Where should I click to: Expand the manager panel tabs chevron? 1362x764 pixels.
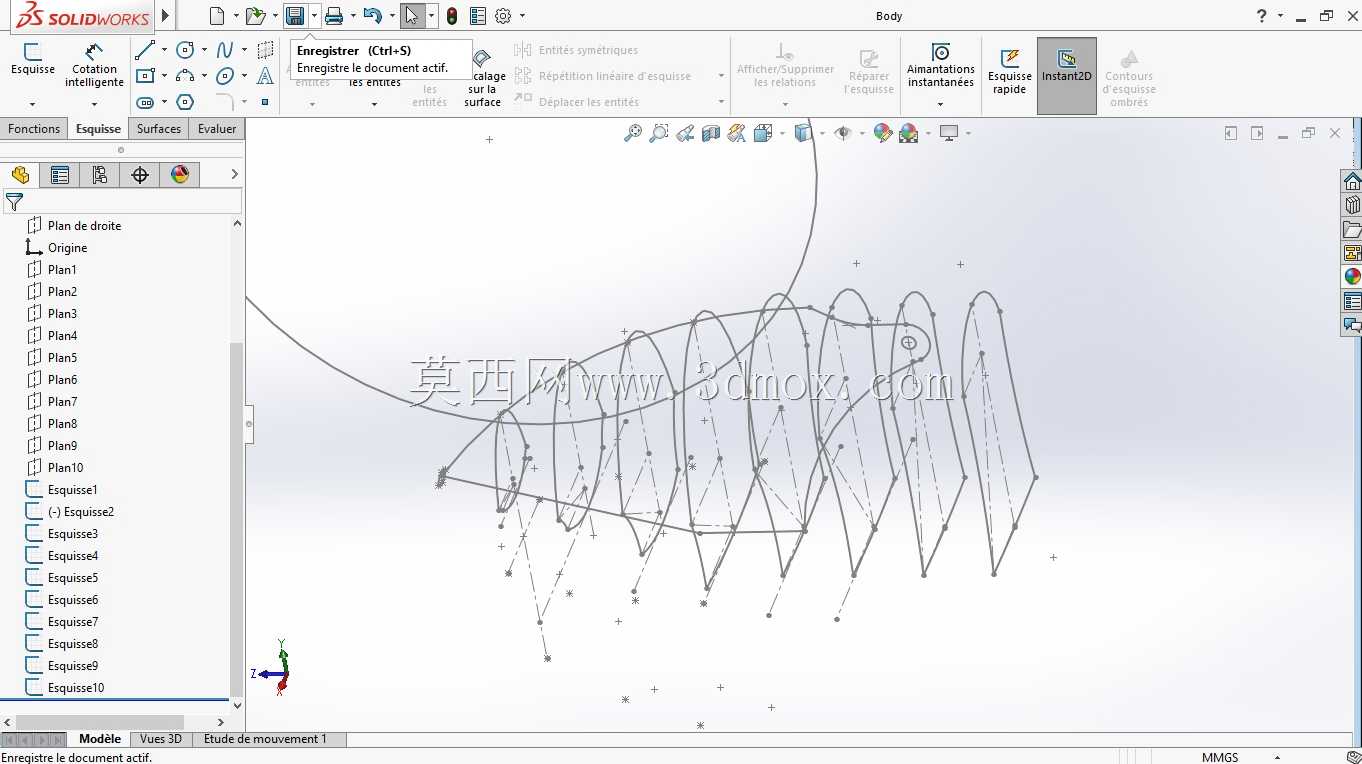click(235, 175)
